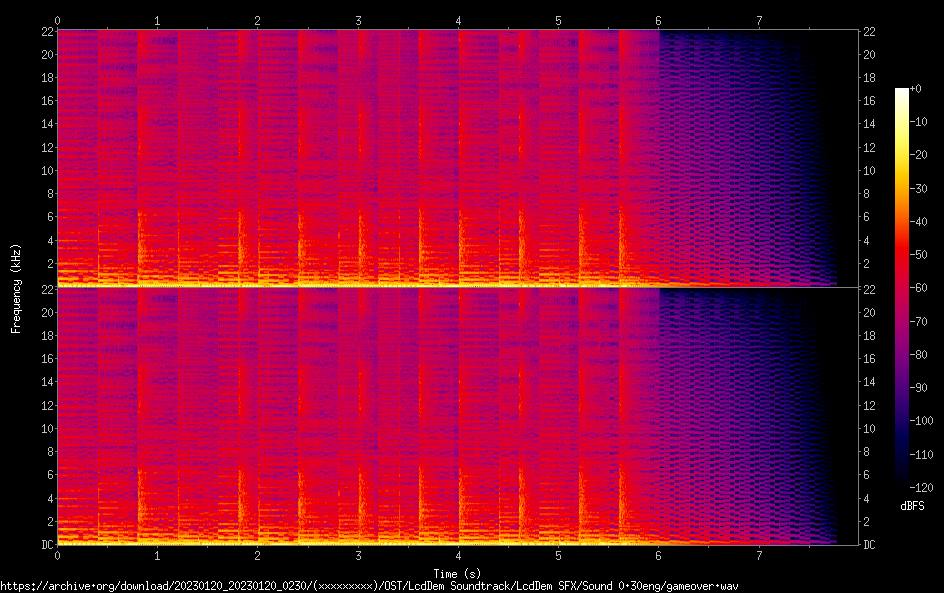944x593 pixels.
Task: Select the 7 second tick on top time axis
Action: (x=759, y=20)
